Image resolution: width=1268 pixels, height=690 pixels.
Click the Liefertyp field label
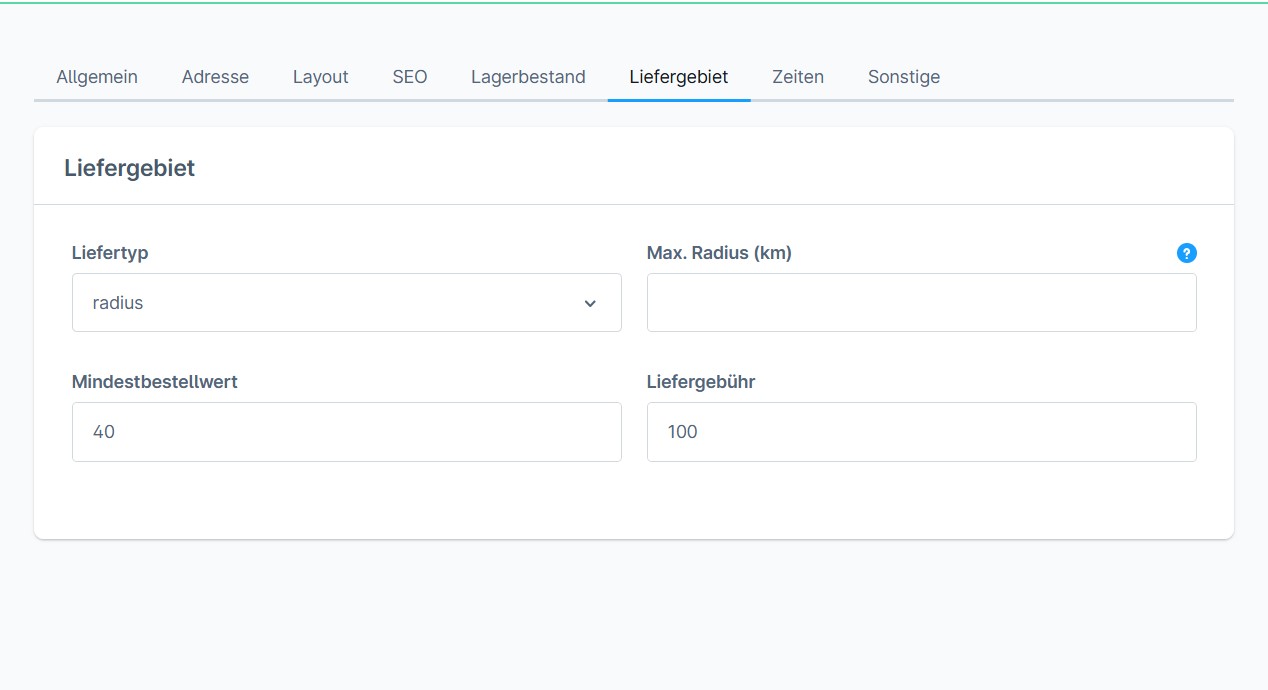pos(110,253)
